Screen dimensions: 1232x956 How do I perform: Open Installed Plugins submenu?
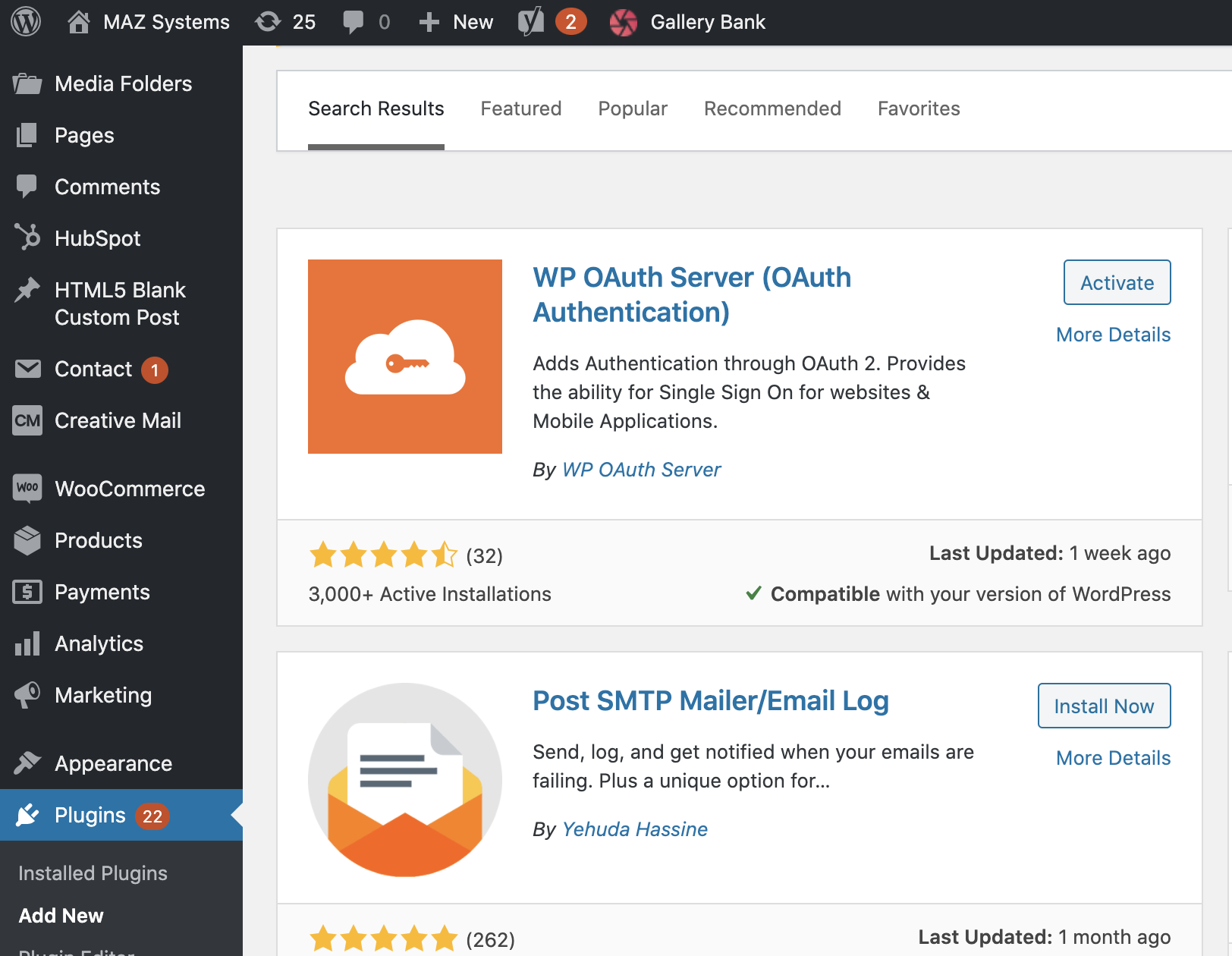(93, 873)
